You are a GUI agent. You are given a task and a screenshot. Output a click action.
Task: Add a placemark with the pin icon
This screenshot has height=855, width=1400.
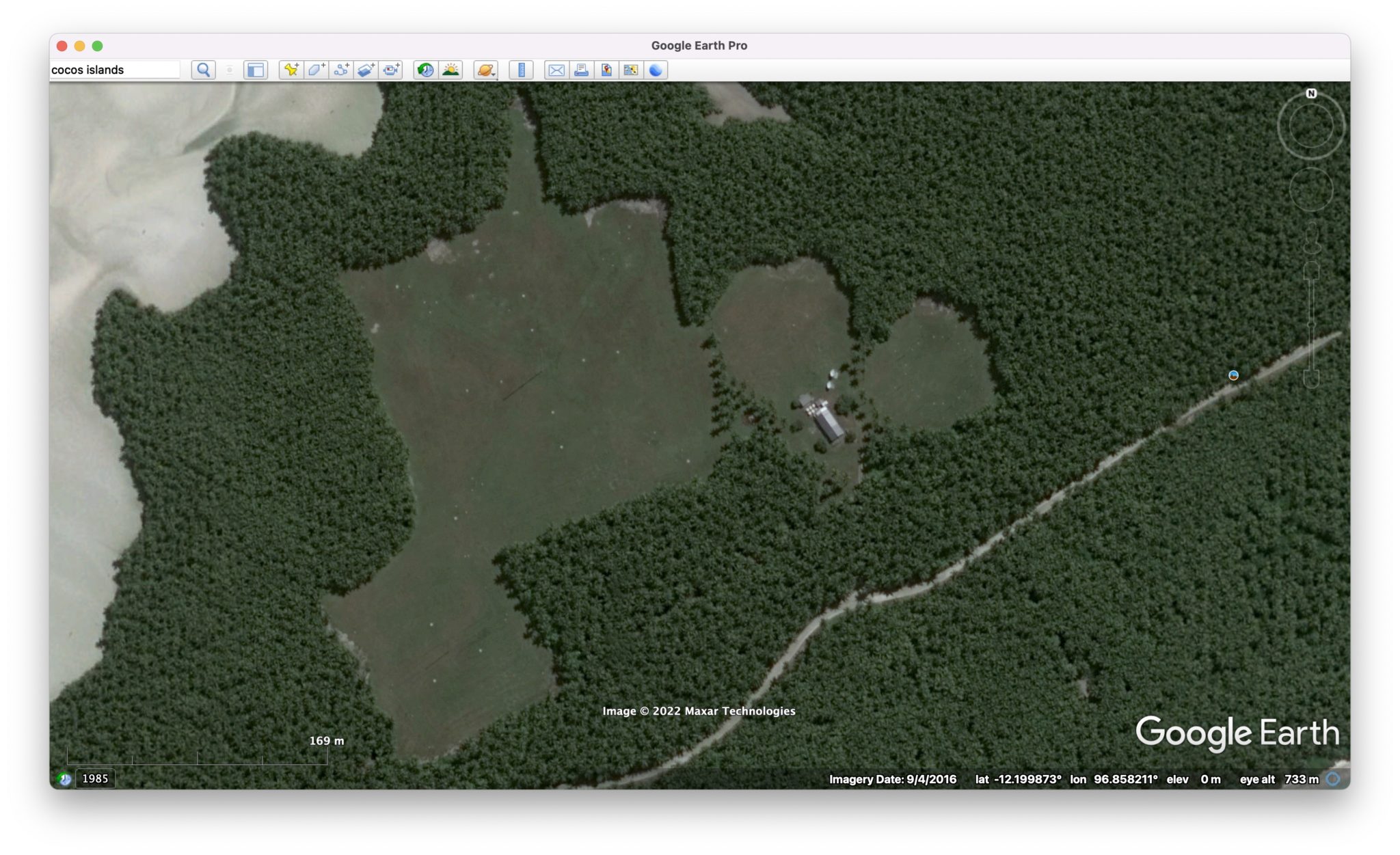point(291,70)
